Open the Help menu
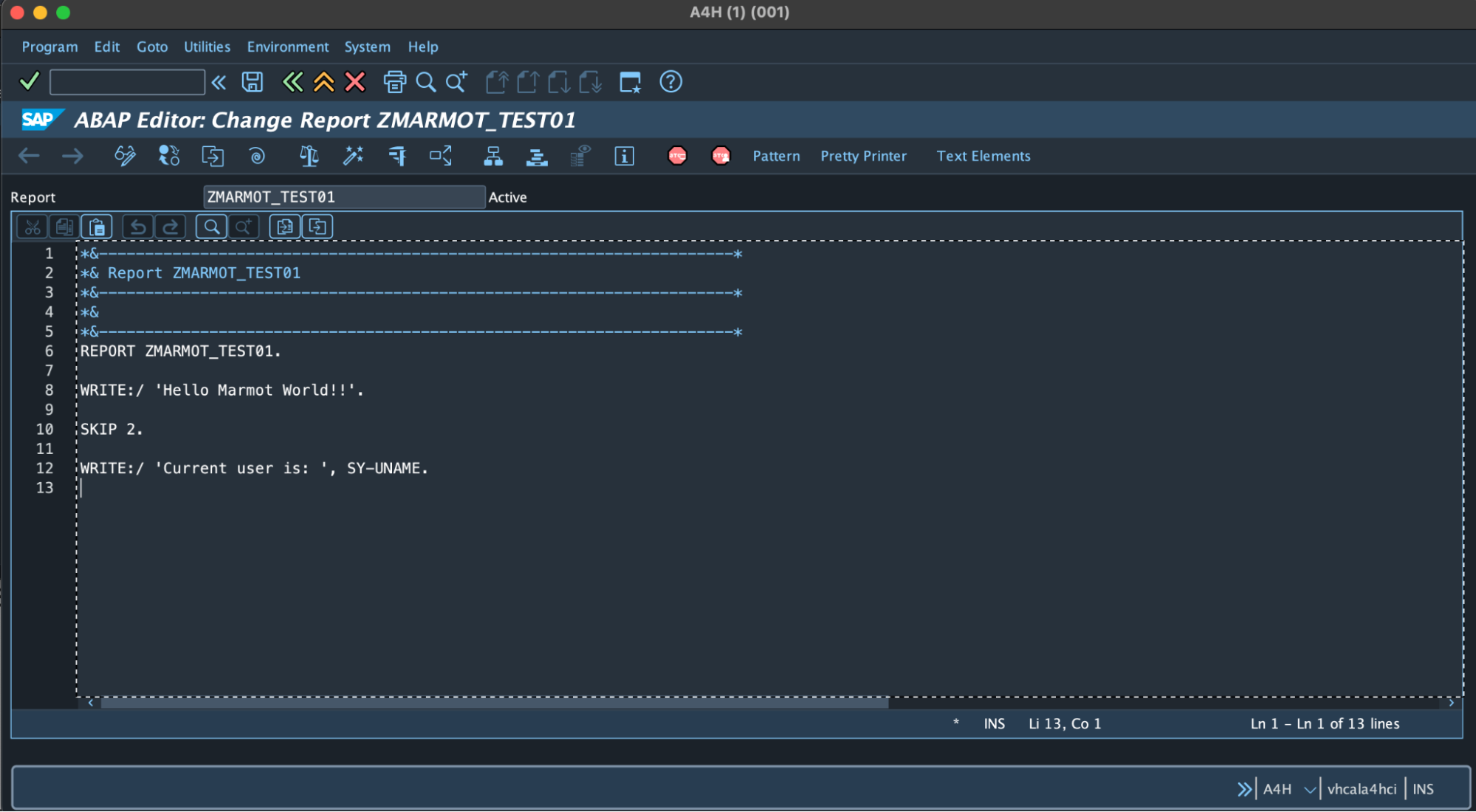Viewport: 1476px width, 812px height. (423, 47)
